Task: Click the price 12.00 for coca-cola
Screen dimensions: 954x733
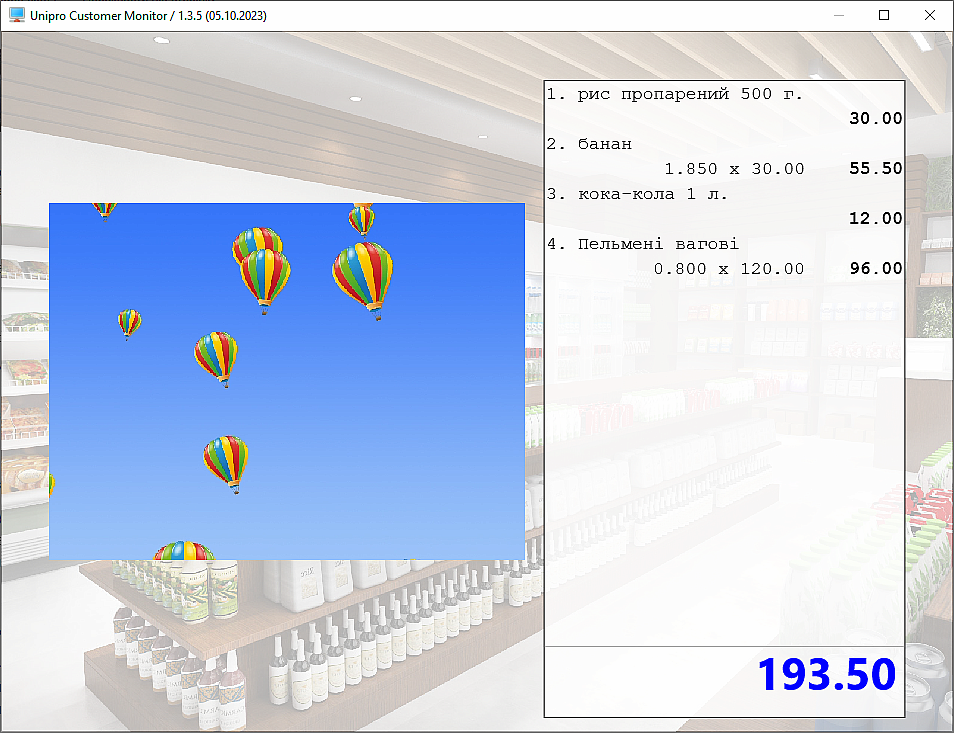Action: pyautogui.click(x=876, y=218)
